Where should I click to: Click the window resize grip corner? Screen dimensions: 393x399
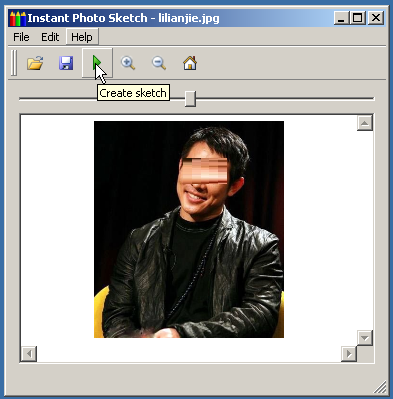tap(380, 387)
